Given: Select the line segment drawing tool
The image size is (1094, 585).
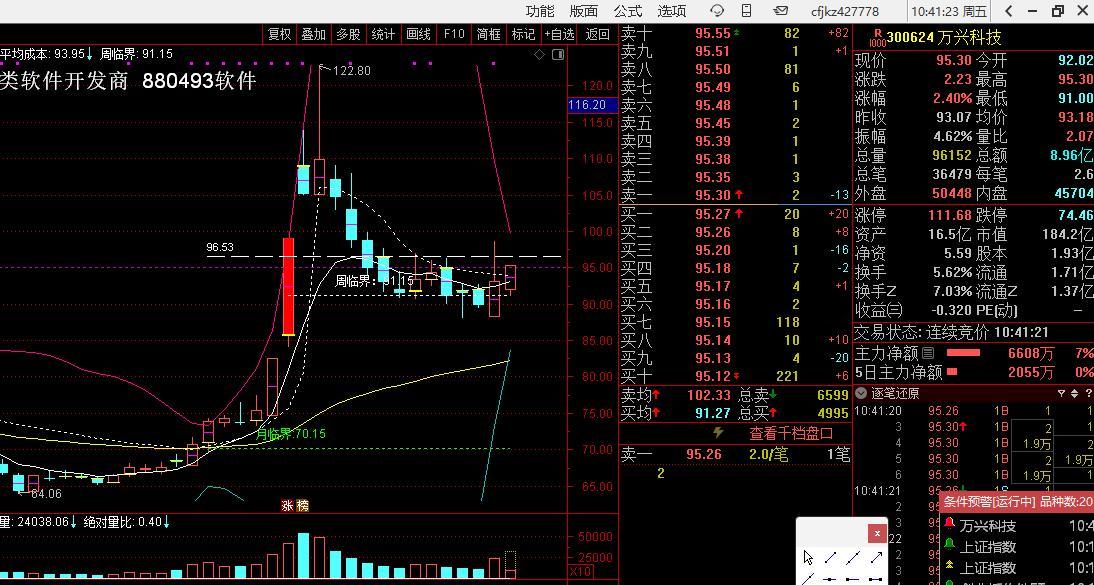Looking at the screenshot, I should tap(830, 557).
